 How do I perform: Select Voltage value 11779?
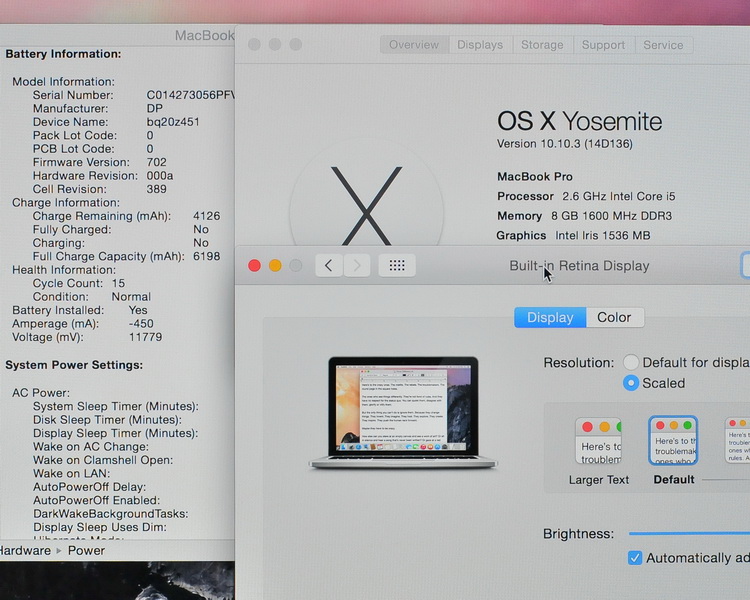click(145, 337)
